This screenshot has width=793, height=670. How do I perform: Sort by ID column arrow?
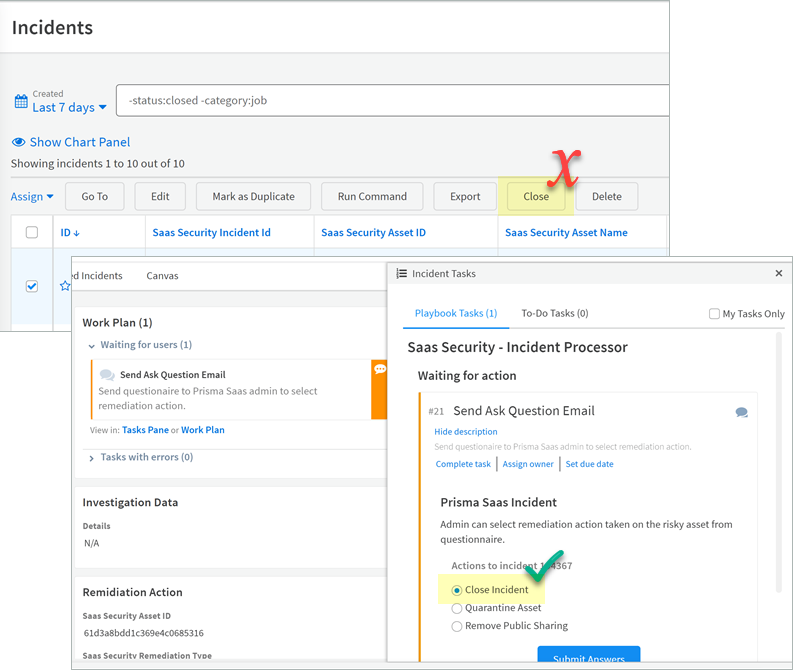(76, 233)
